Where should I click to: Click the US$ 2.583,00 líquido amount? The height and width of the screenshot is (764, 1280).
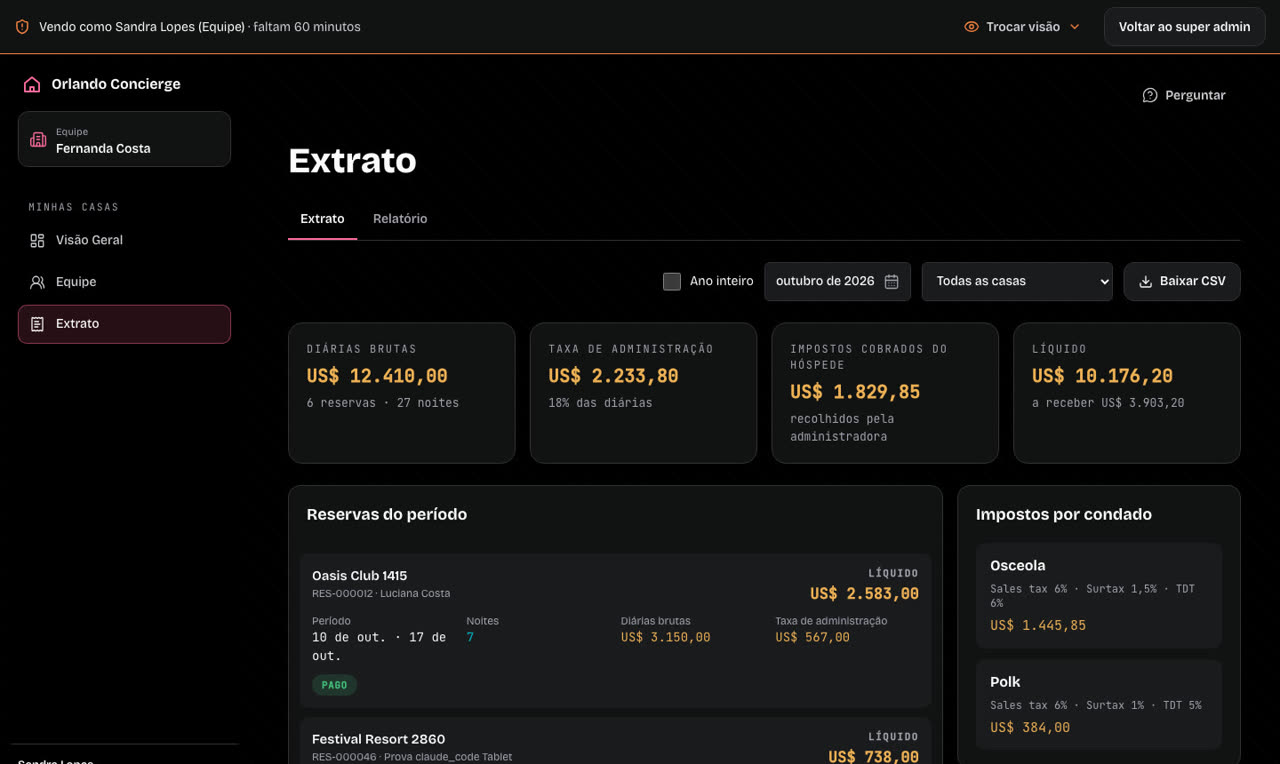click(864, 594)
